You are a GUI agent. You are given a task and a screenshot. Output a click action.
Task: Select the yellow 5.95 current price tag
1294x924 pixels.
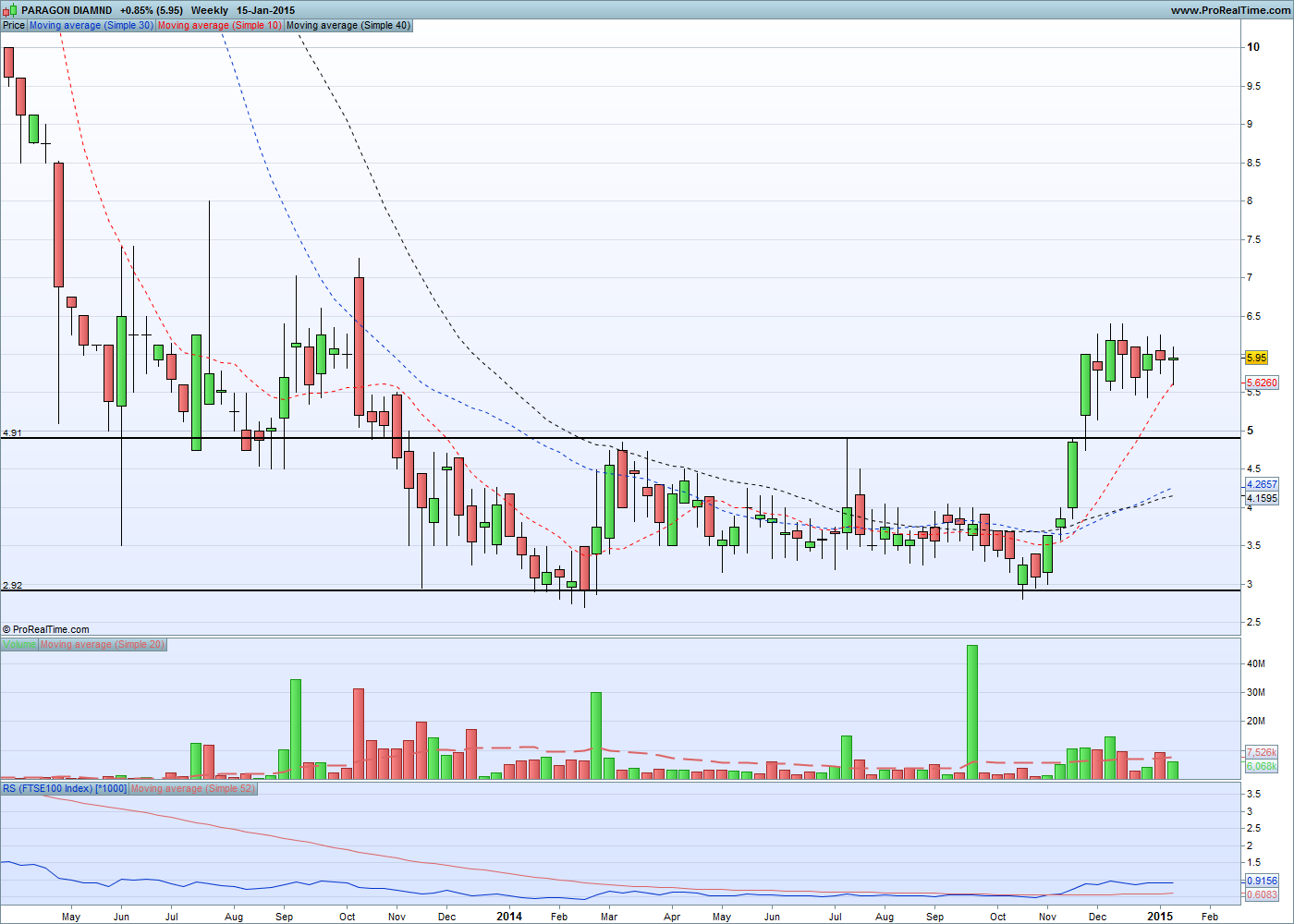point(1257,358)
